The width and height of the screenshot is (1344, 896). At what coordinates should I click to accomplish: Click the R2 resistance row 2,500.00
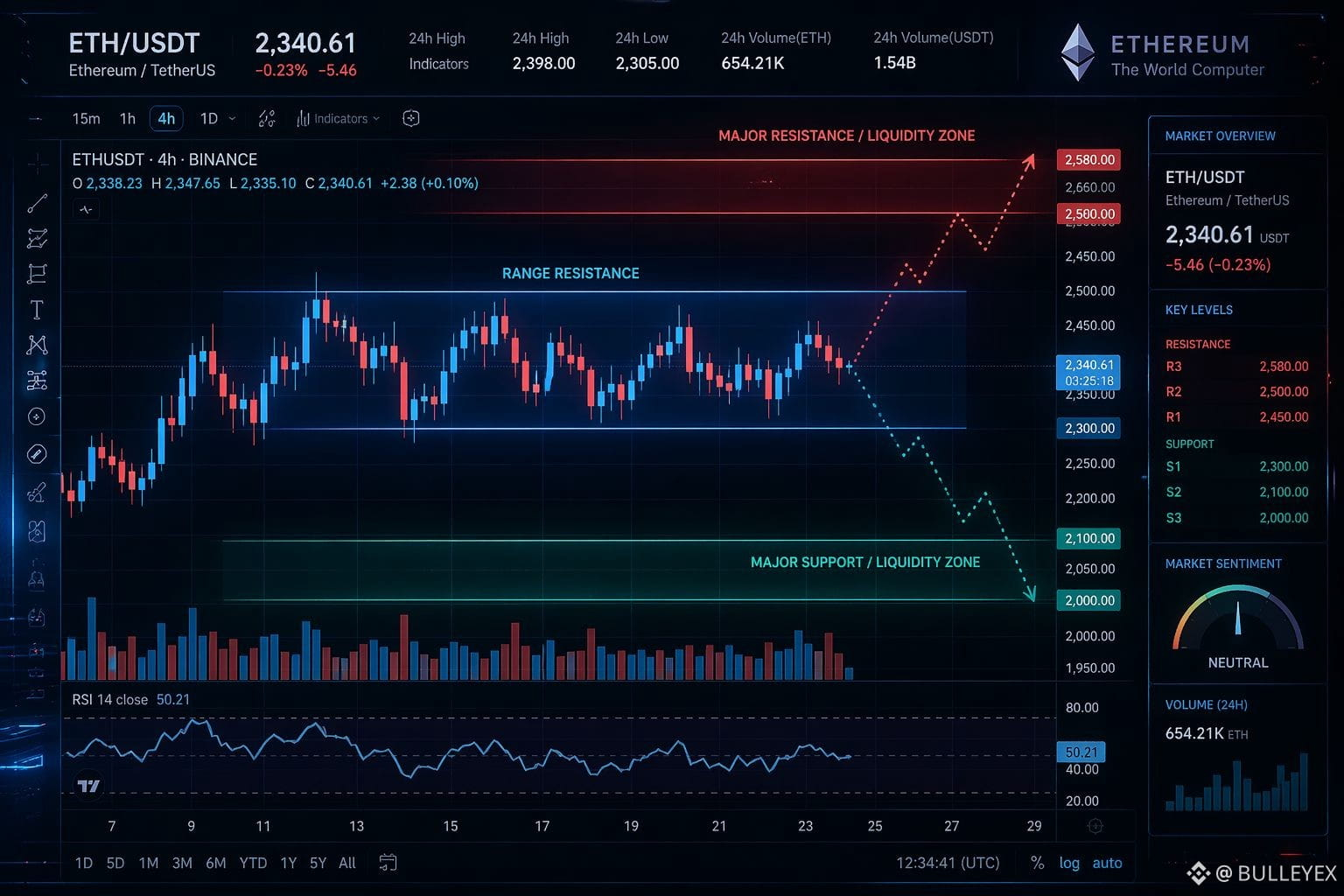[1237, 392]
